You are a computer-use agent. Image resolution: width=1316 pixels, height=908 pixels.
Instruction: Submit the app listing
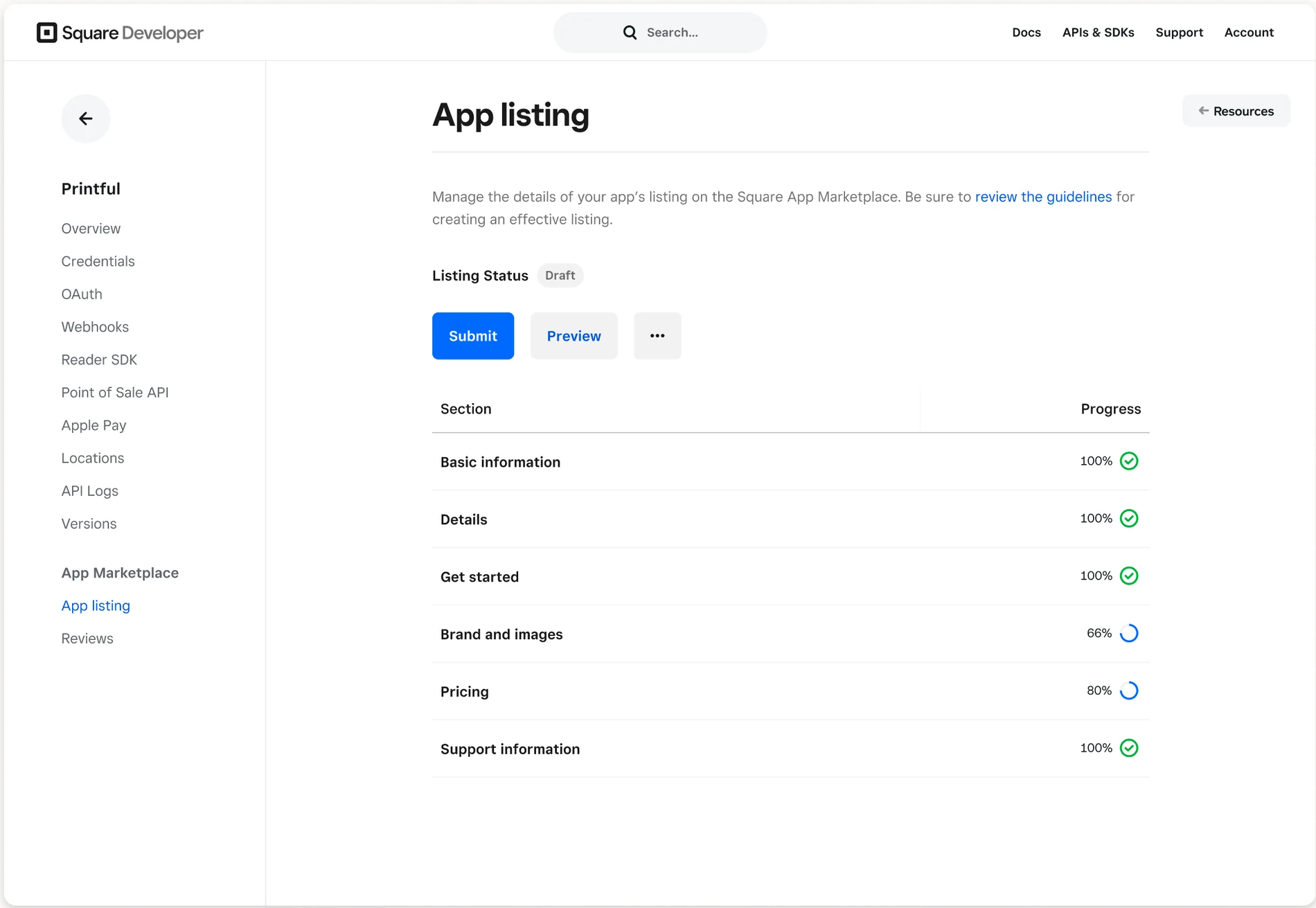click(x=473, y=336)
